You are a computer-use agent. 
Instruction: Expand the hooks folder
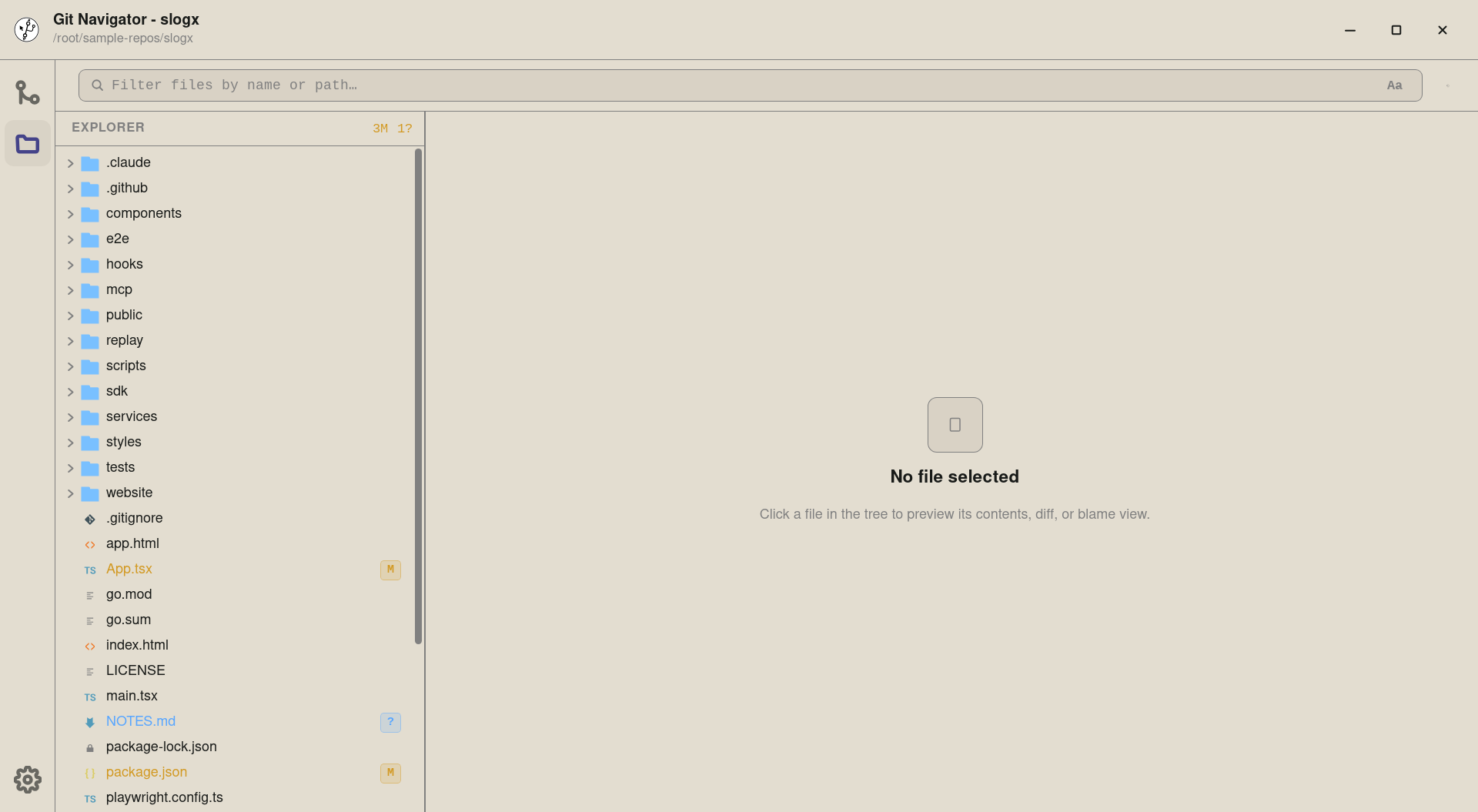pyautogui.click(x=70, y=265)
